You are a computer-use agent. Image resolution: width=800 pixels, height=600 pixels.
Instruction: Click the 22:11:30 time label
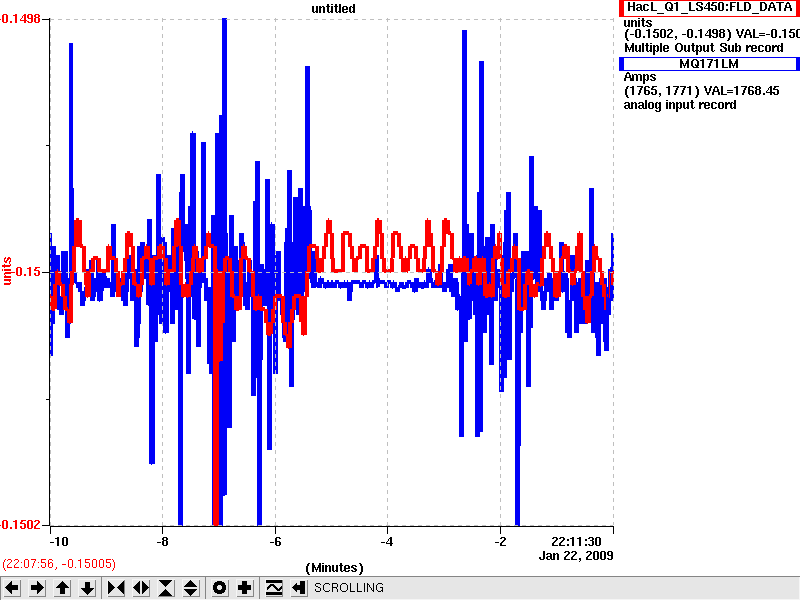coord(576,542)
